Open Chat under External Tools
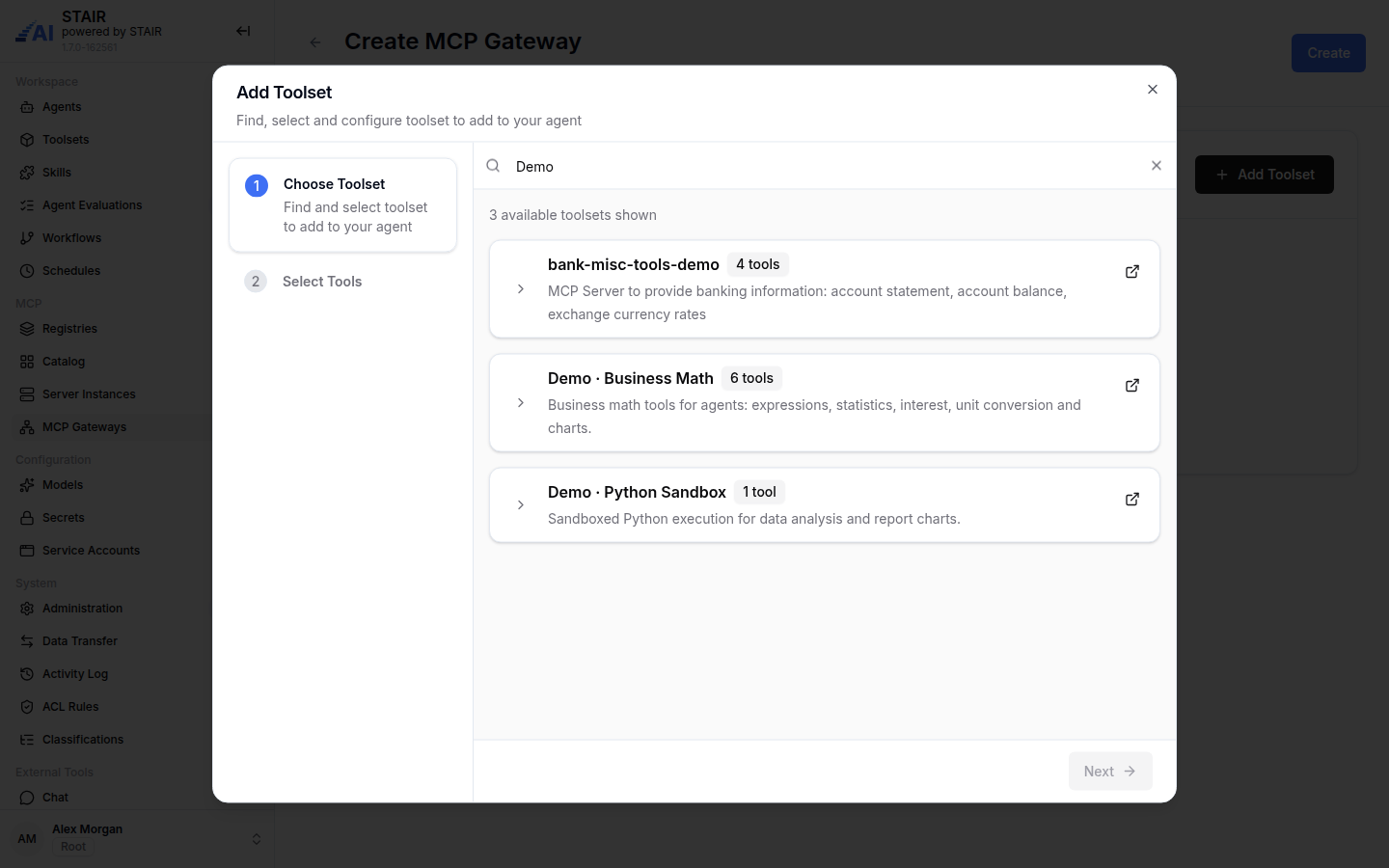Image resolution: width=1389 pixels, height=868 pixels. [55, 798]
